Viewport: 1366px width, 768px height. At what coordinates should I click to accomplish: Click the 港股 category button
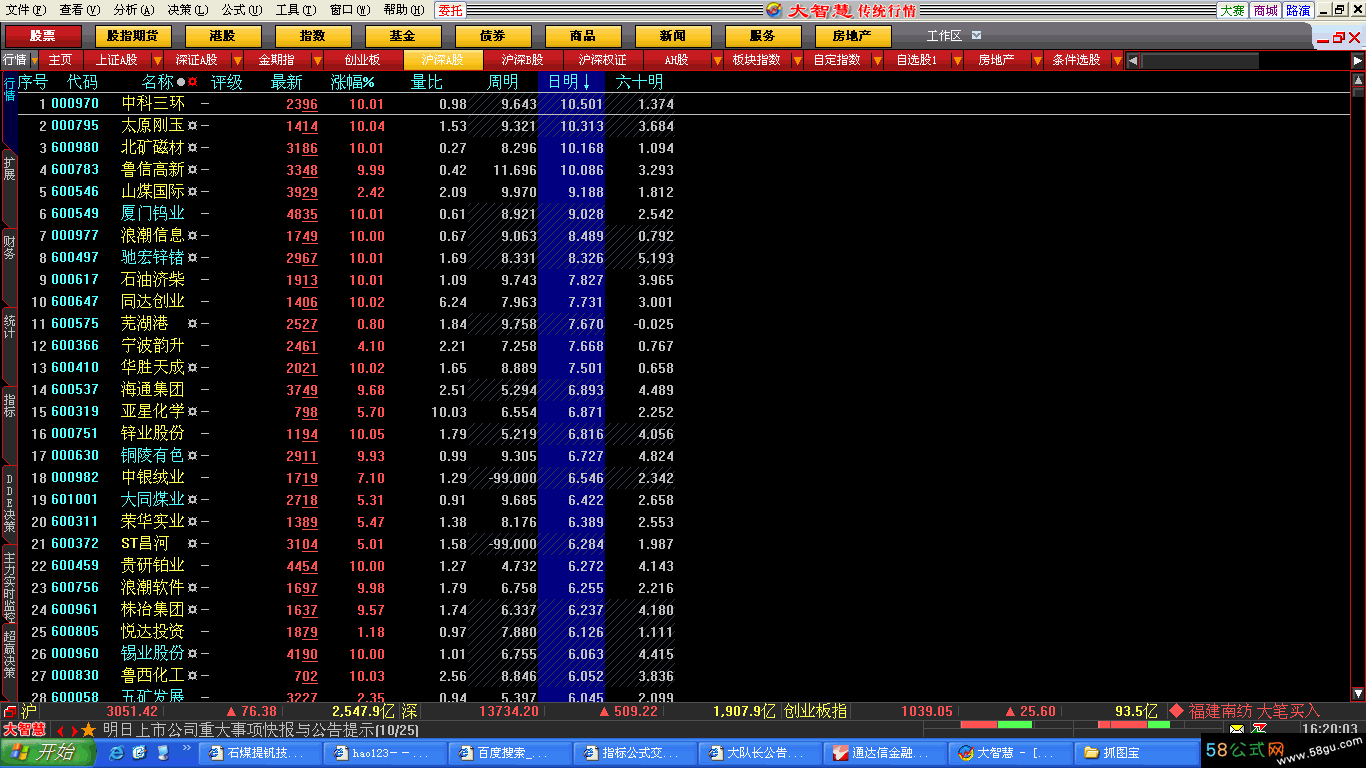[x=223, y=36]
